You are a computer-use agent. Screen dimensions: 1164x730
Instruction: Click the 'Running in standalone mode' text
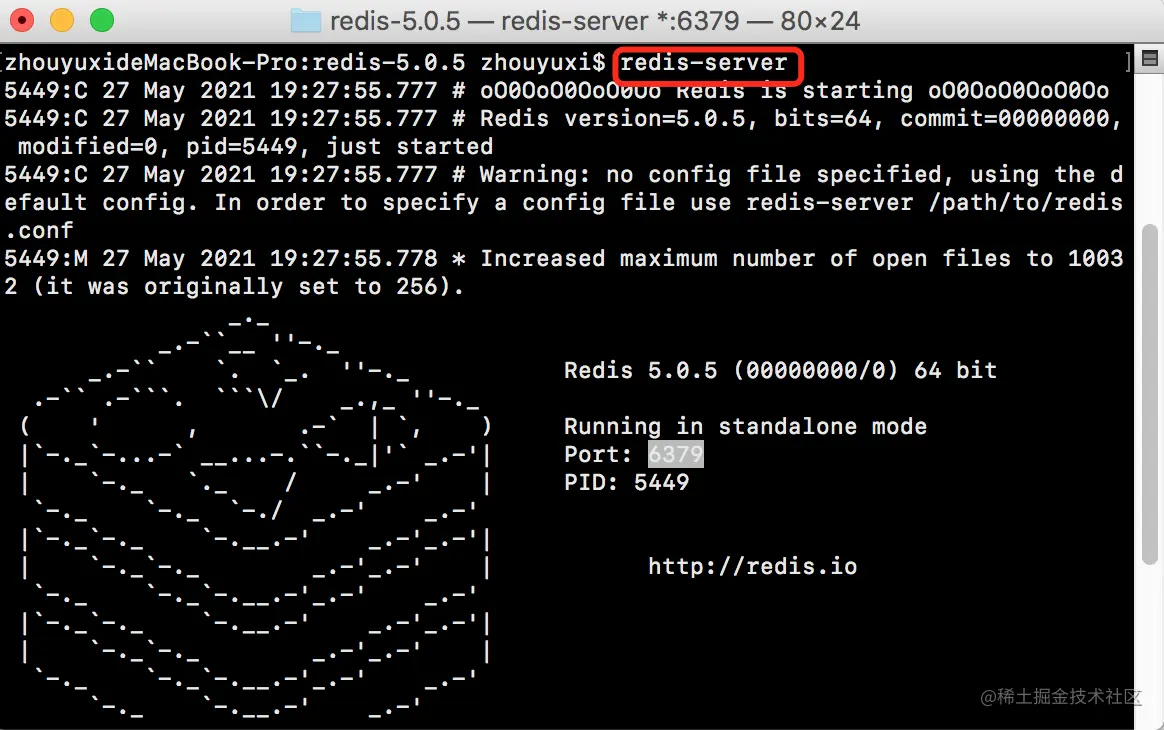(745, 426)
